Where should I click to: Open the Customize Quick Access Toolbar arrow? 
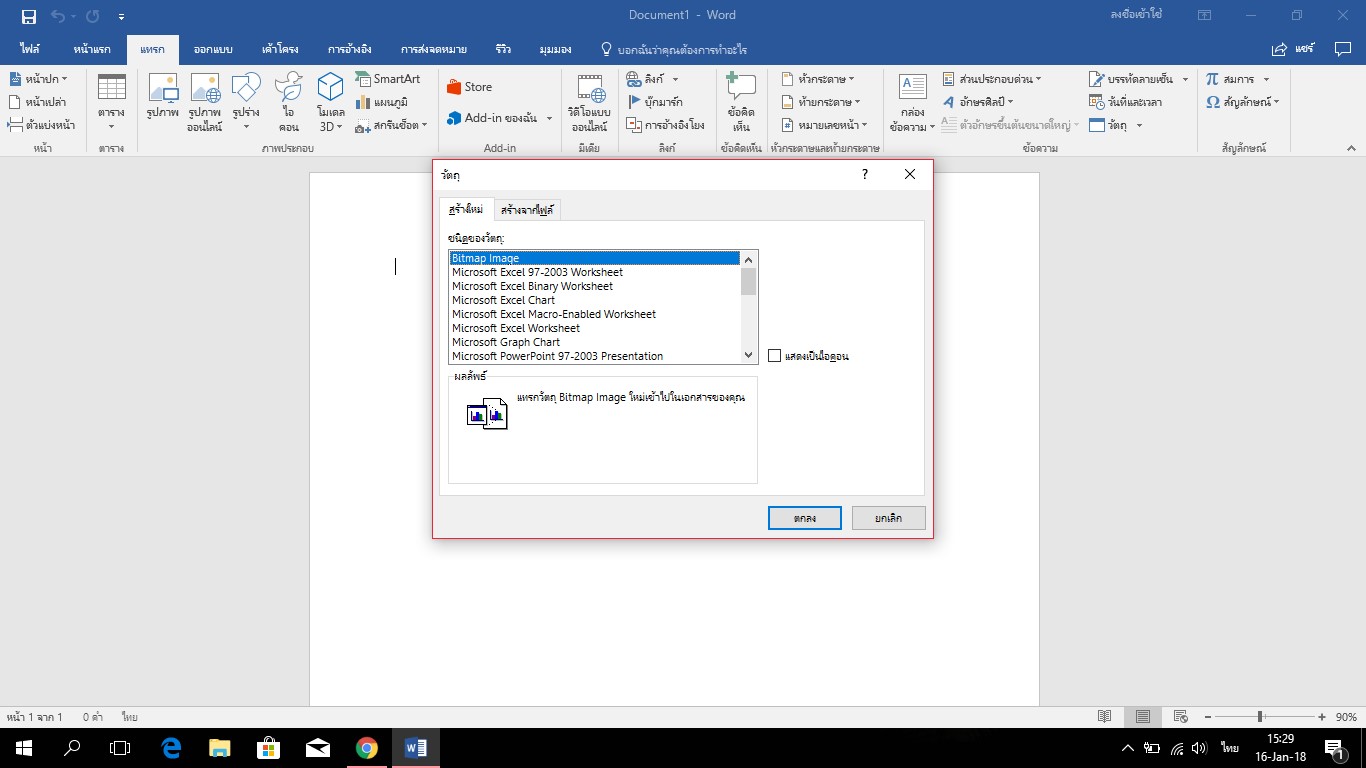click(x=121, y=17)
